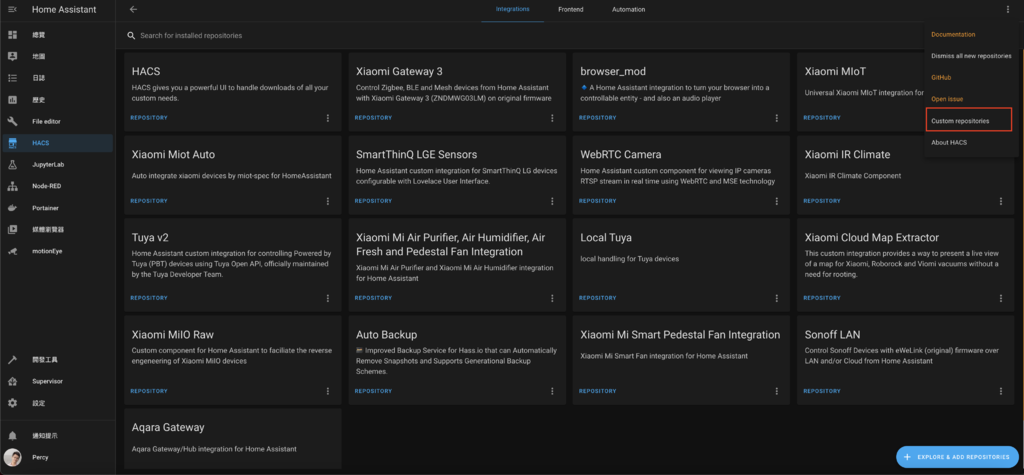The height and width of the screenshot is (475, 1024).
Task: Open Repository link on Sonoff LAN card
Action: tap(822, 391)
